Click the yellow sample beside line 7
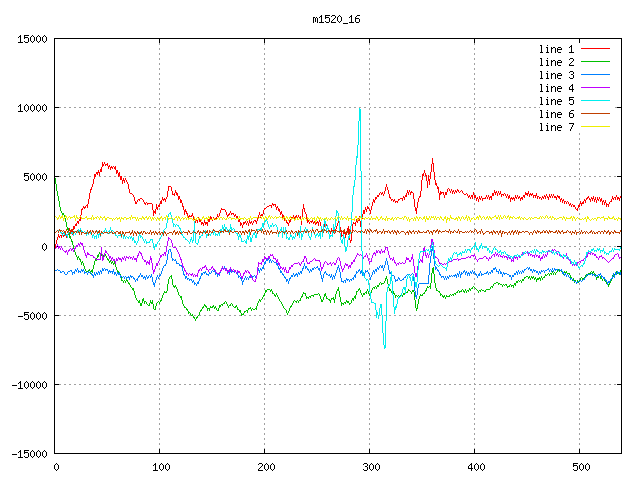The height and width of the screenshot is (480, 640). pos(596,127)
